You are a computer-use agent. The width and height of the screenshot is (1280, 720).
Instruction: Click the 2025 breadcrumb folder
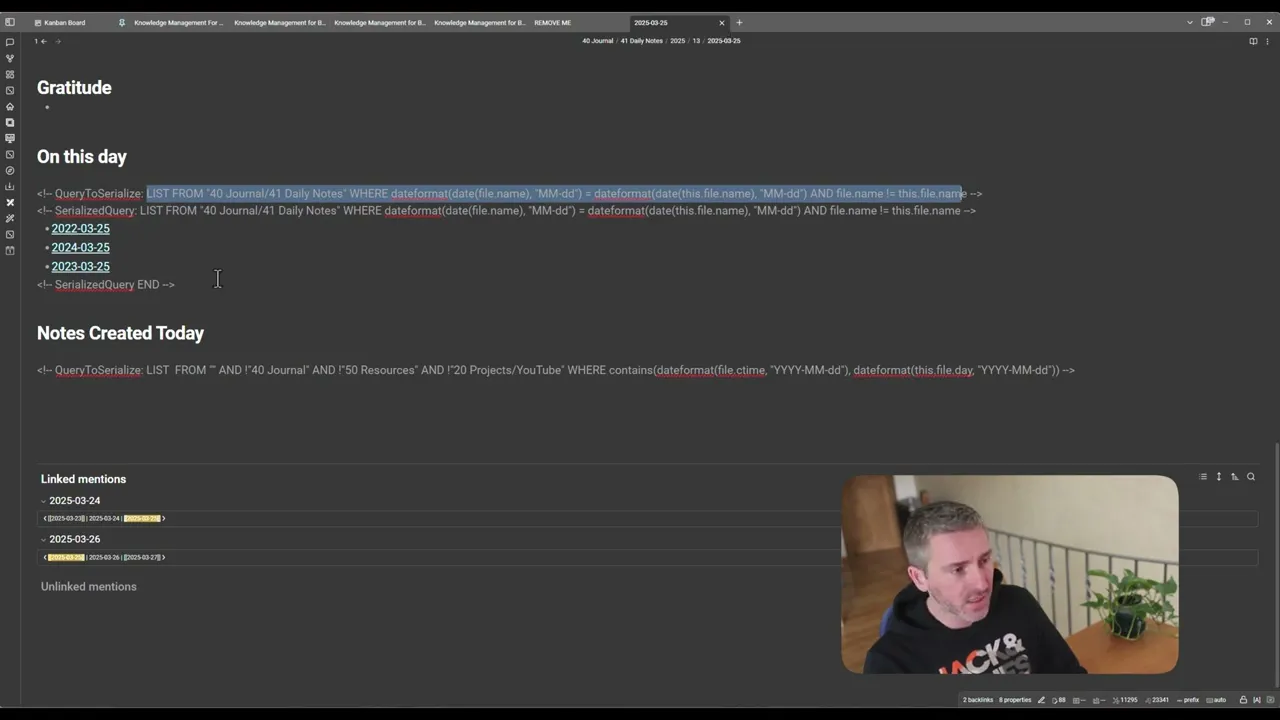tap(678, 41)
